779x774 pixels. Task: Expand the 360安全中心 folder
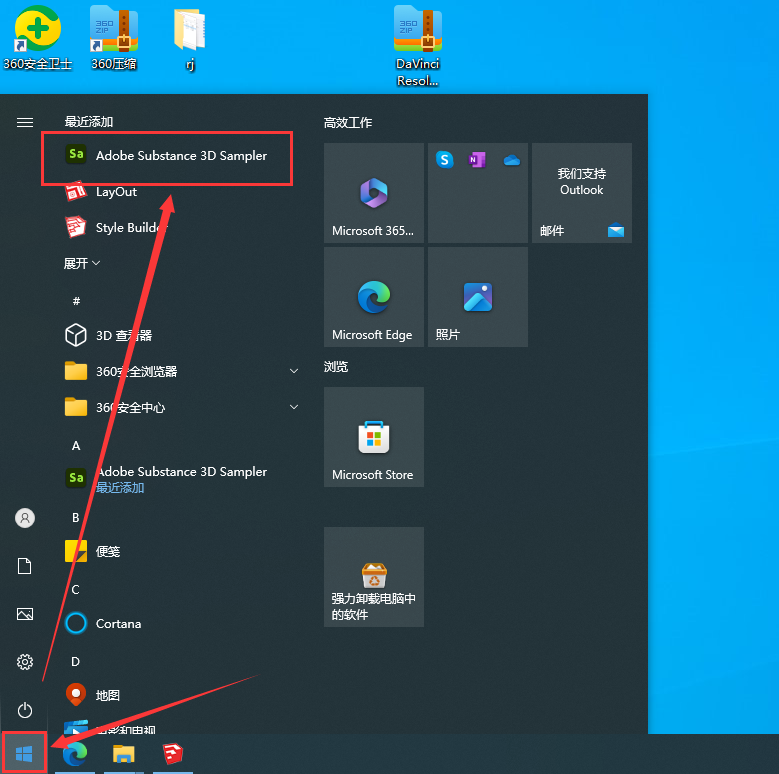[x=182, y=407]
